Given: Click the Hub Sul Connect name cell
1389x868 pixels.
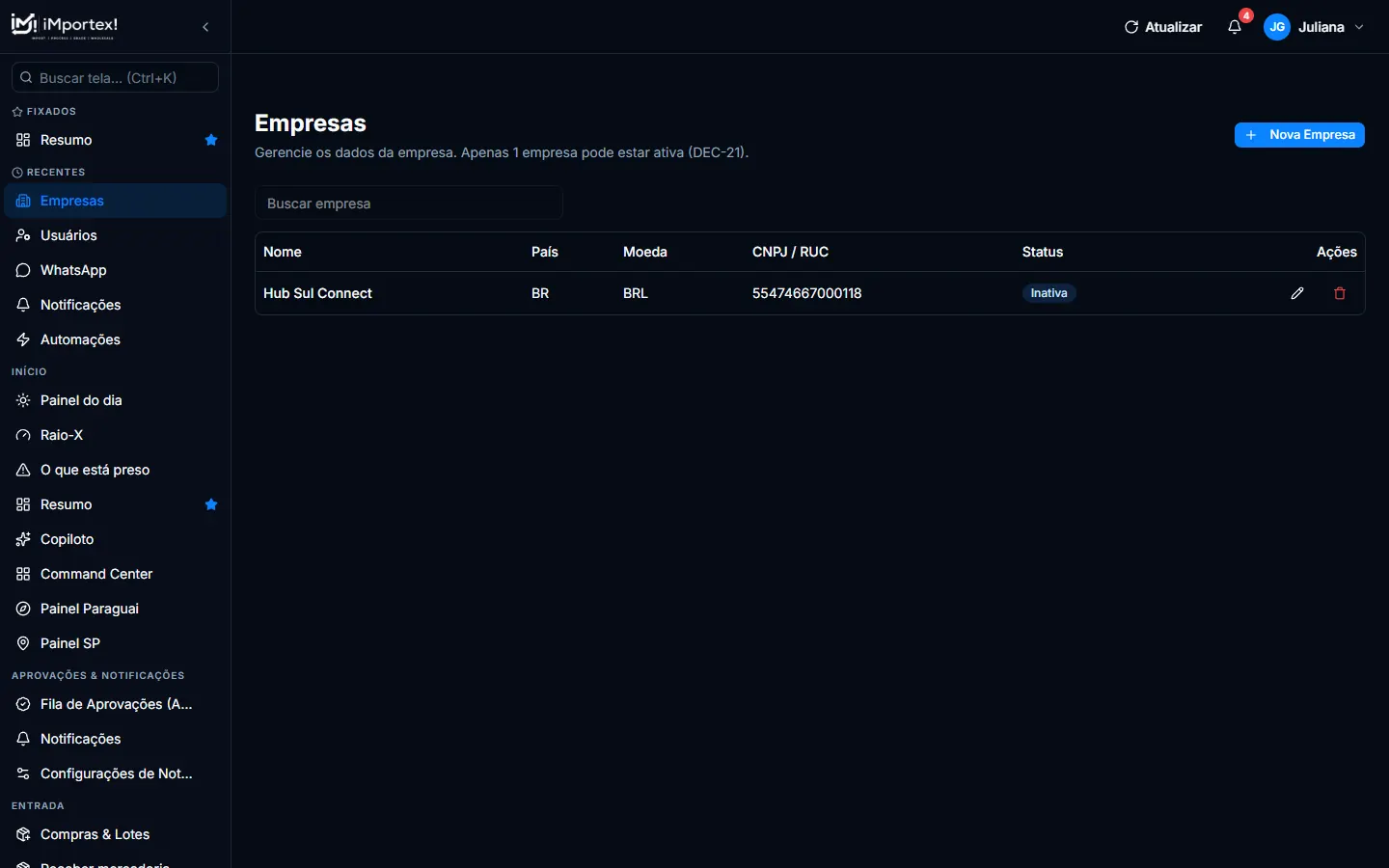Looking at the screenshot, I should pos(317,293).
